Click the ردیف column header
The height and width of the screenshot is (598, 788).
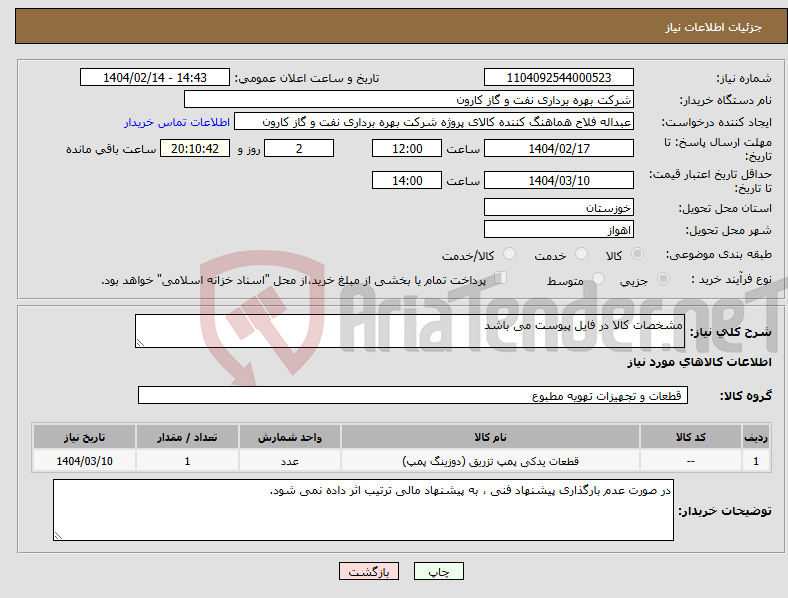tap(756, 437)
